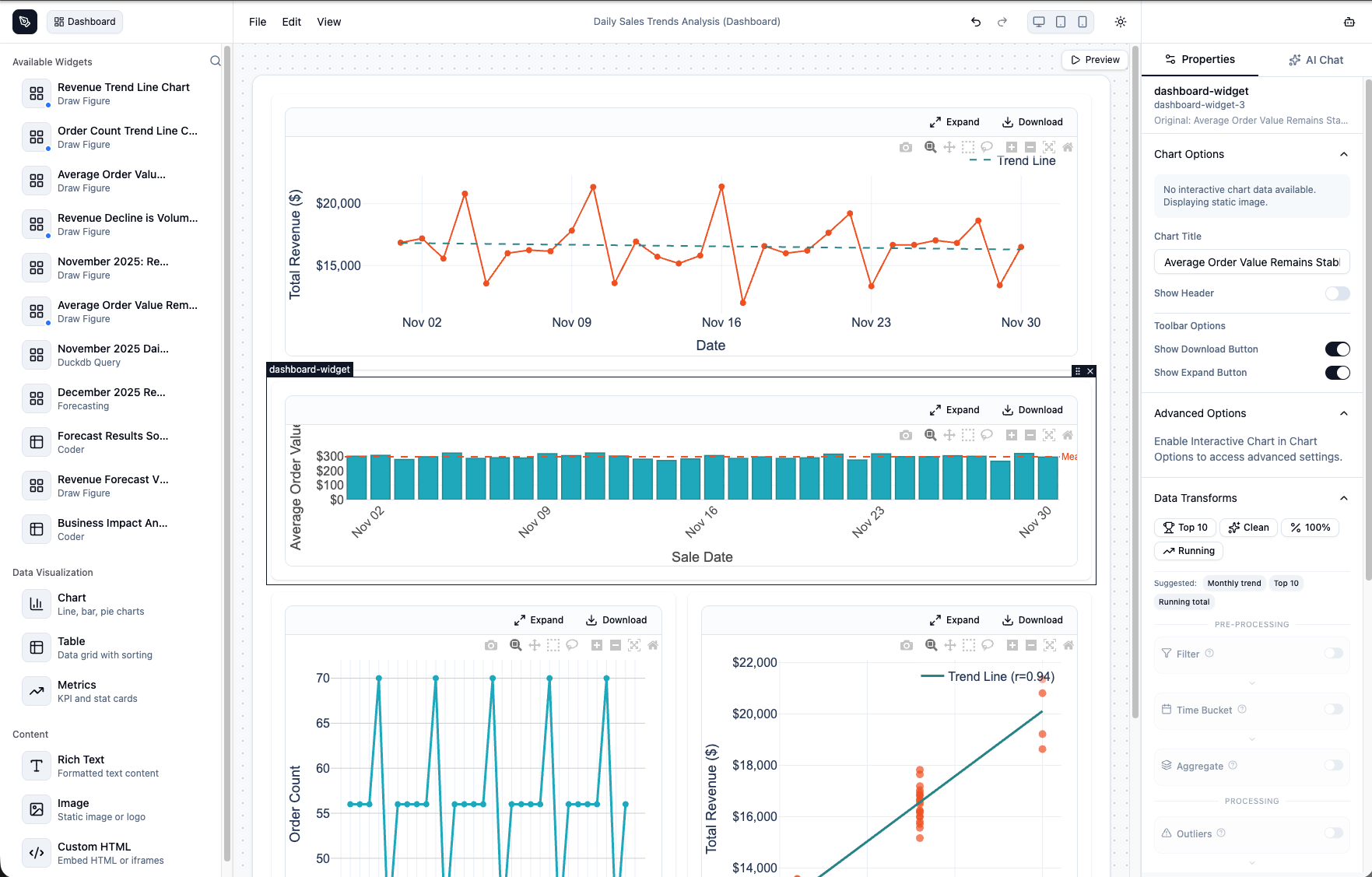The height and width of the screenshot is (877, 1372).
Task: Choose the box select tool on the revenue chart
Action: coord(967,147)
